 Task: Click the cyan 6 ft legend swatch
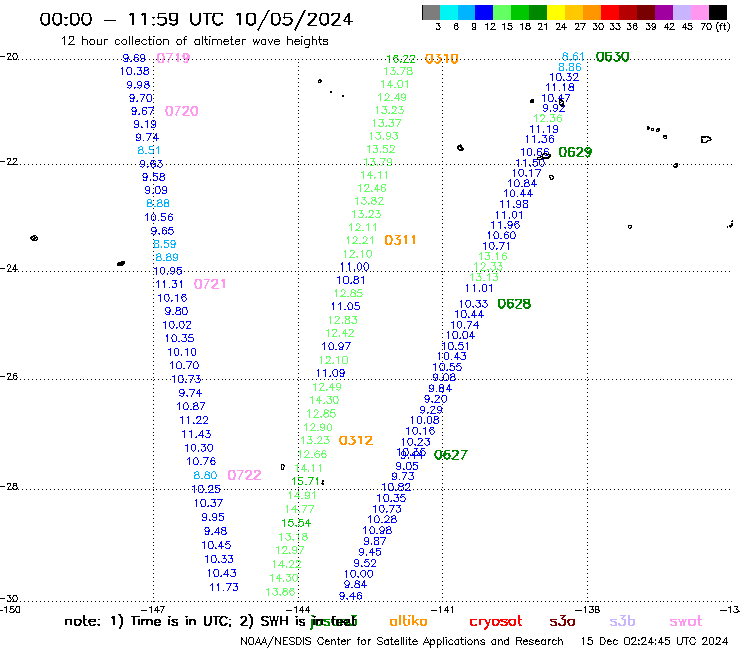tap(449, 12)
